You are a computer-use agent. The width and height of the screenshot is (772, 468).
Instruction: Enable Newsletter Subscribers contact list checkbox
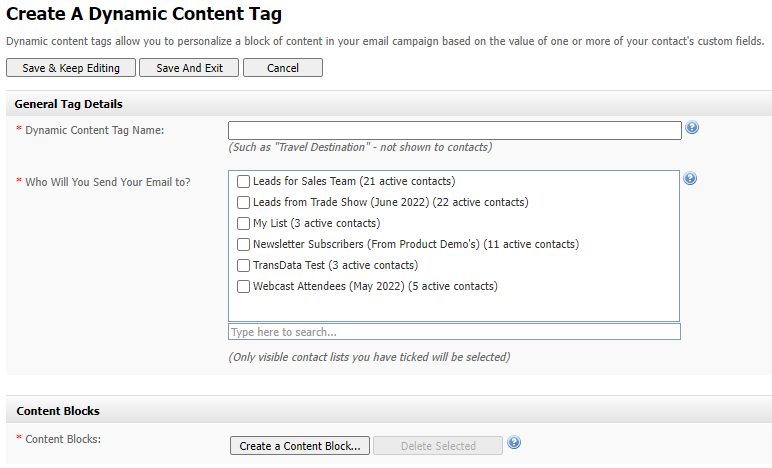tap(243, 245)
